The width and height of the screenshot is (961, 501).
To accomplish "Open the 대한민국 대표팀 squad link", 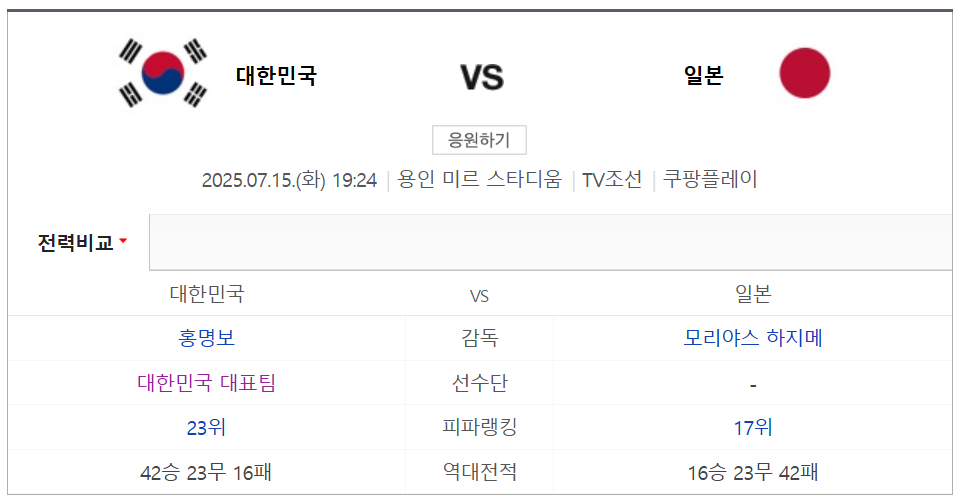I will pyautogui.click(x=207, y=383).
